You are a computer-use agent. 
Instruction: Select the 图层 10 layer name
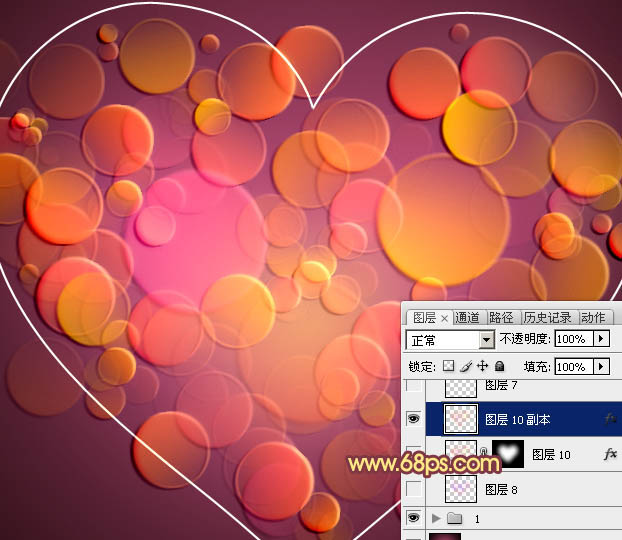[551, 454]
